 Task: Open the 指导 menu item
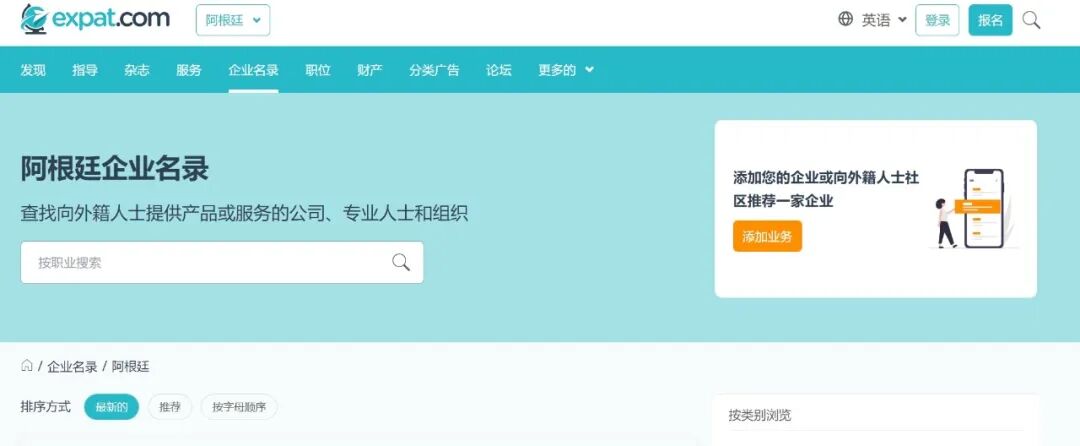click(x=85, y=70)
